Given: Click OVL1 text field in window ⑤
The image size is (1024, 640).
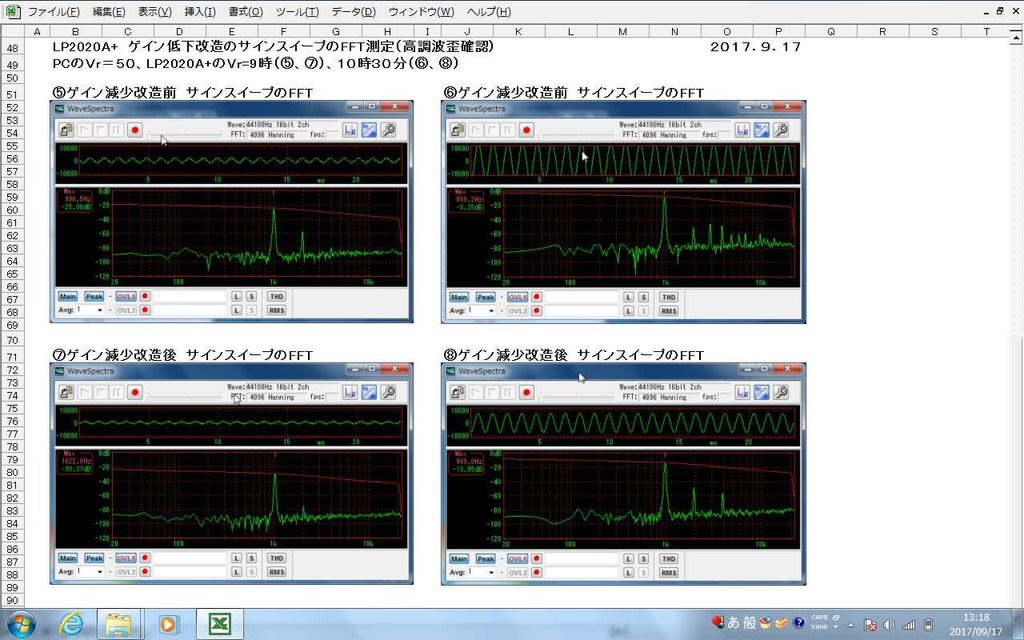Looking at the screenshot, I should pyautogui.click(x=189, y=296).
